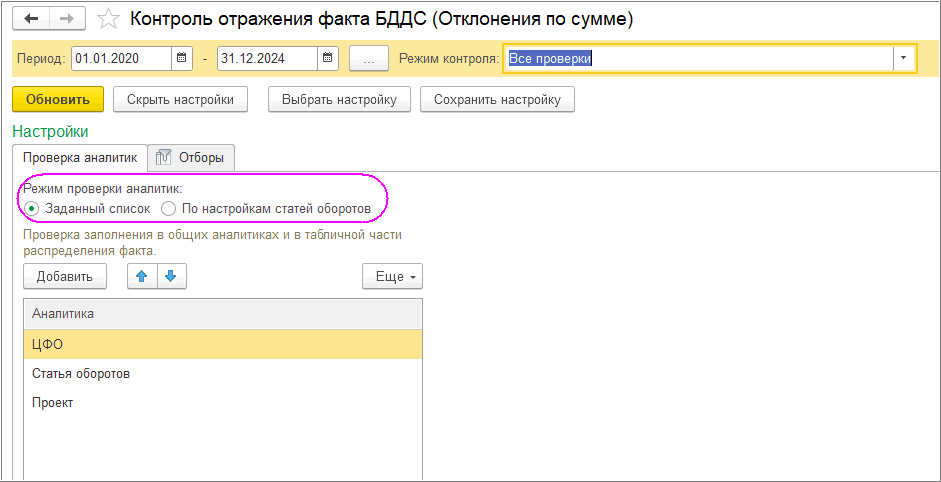Select the "Заданный список" radio option
Image resolution: width=941 pixels, height=482 pixels.
click(x=33, y=208)
